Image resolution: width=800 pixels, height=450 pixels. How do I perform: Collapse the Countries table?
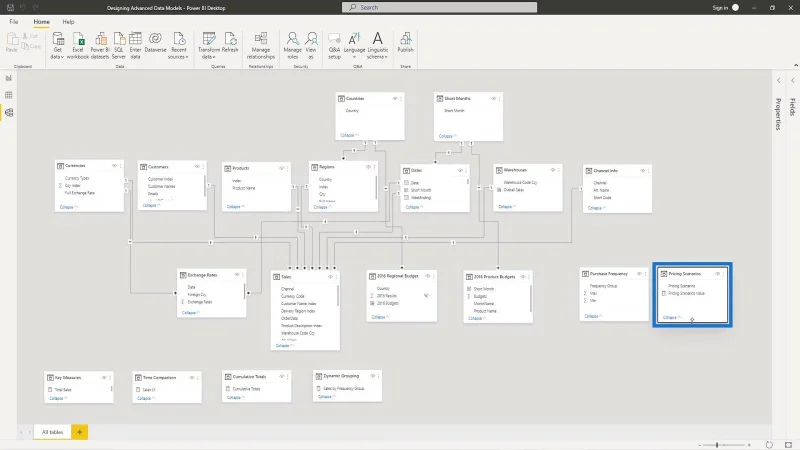coord(349,135)
